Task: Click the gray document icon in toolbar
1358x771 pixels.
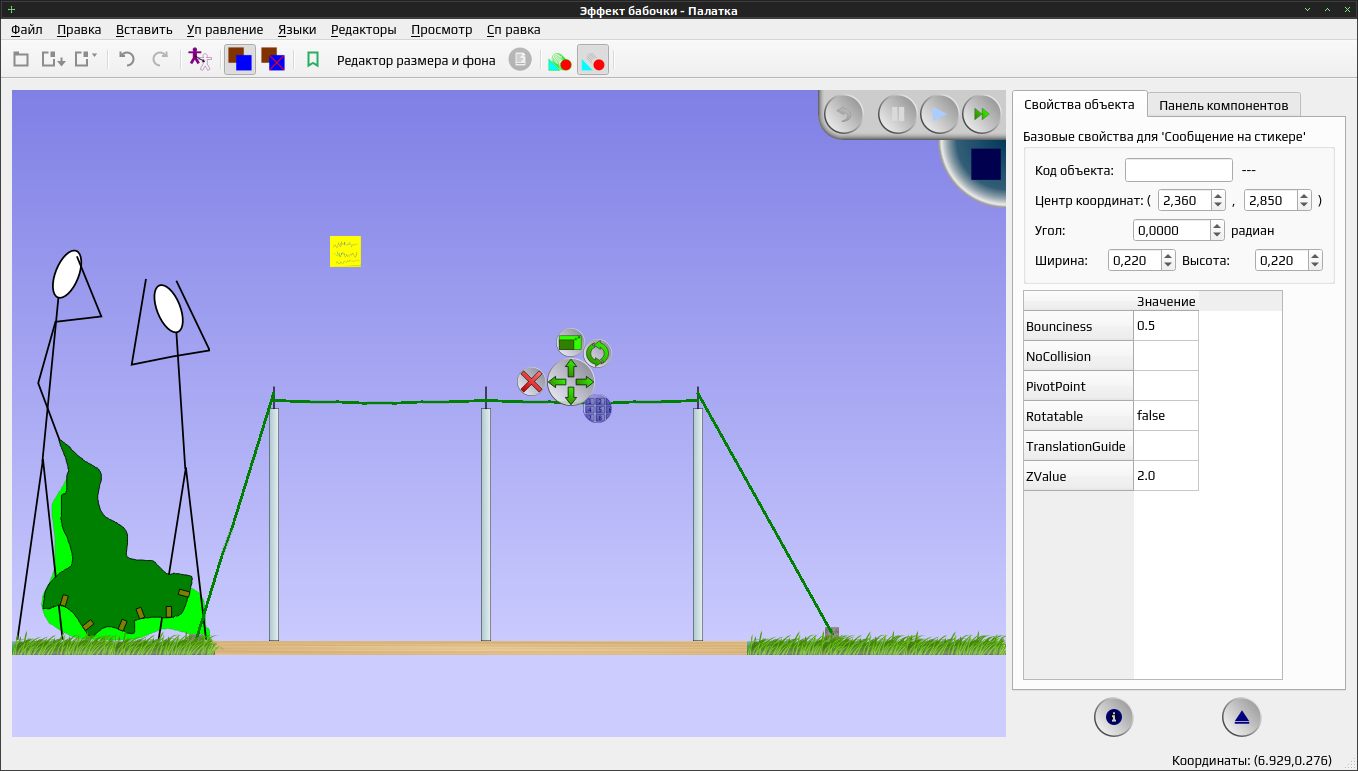Action: tap(520, 60)
